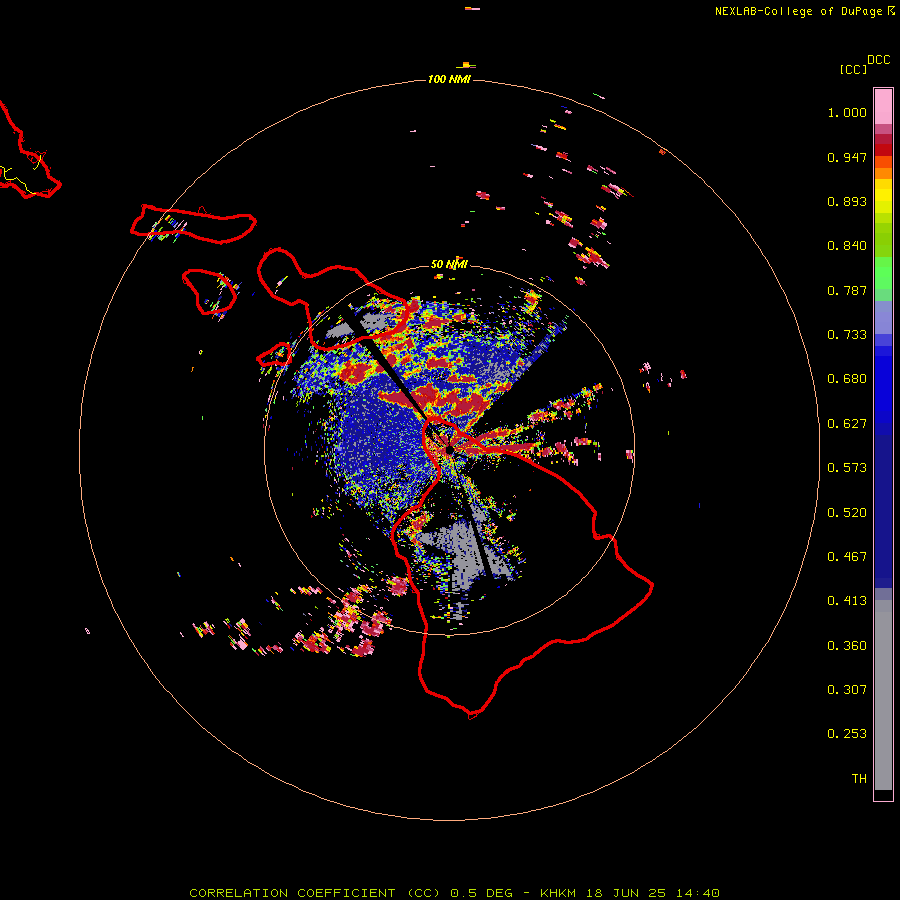Click the gray segment of the color bar
The image size is (900, 900).
tap(883, 695)
